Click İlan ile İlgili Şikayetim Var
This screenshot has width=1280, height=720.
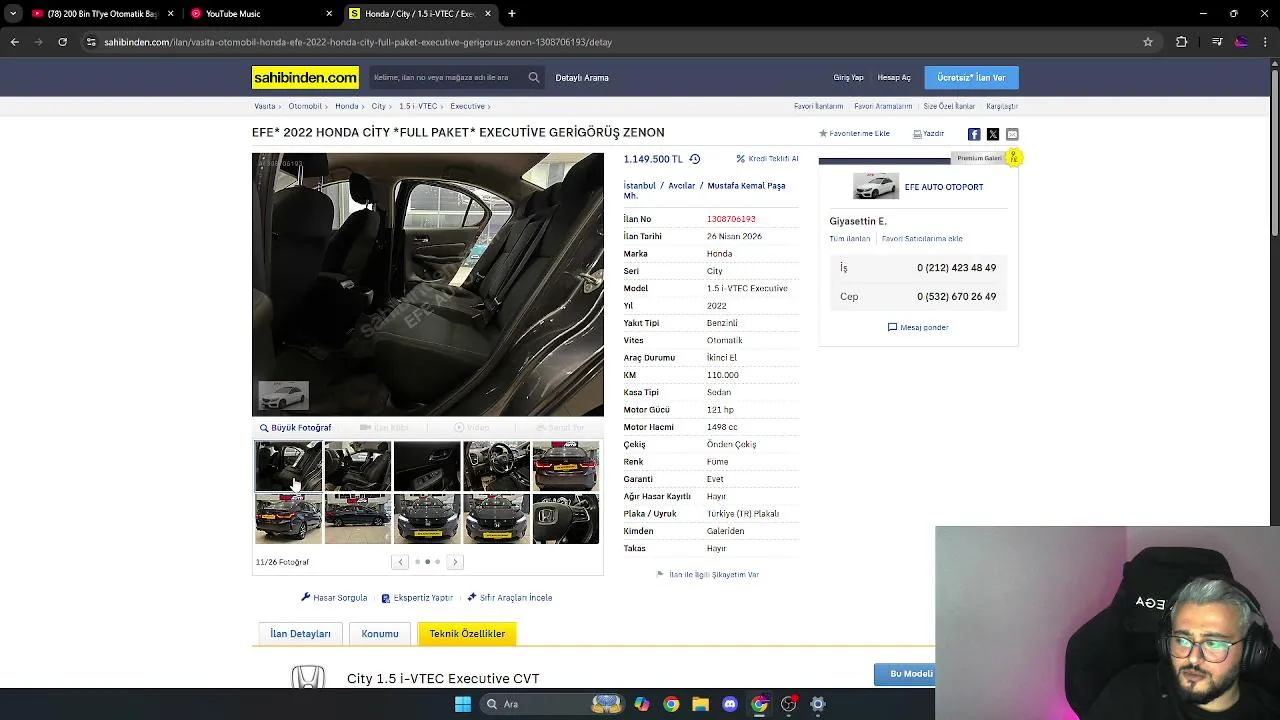708,575
